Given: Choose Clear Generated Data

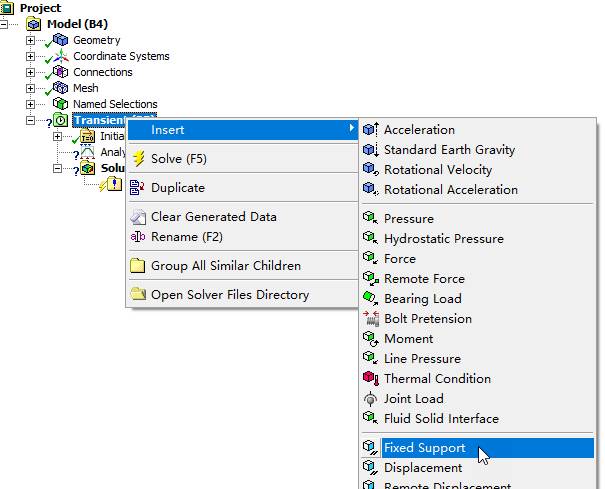Looking at the screenshot, I should click(x=213, y=217).
